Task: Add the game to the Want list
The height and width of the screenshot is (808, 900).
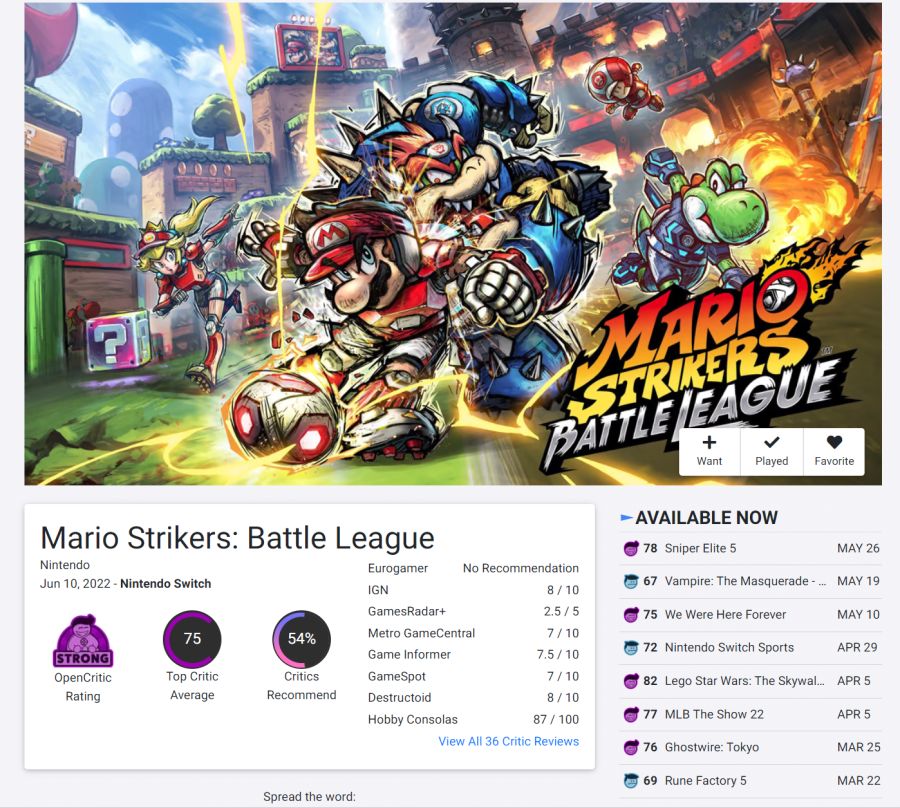Action: click(709, 452)
